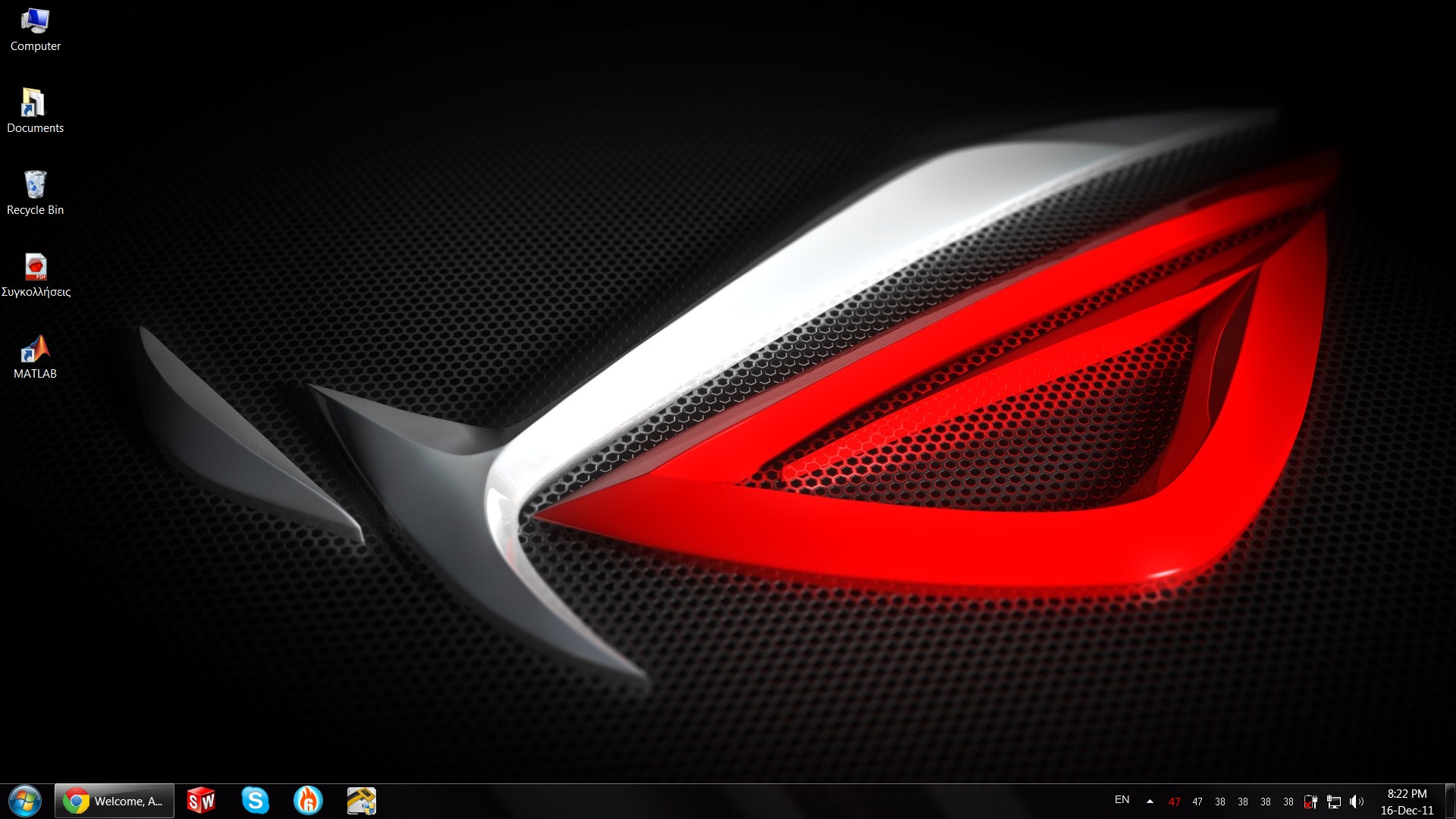This screenshot has width=1456, height=819.
Task: Show hidden system tray icons arrow
Action: tap(1150, 801)
